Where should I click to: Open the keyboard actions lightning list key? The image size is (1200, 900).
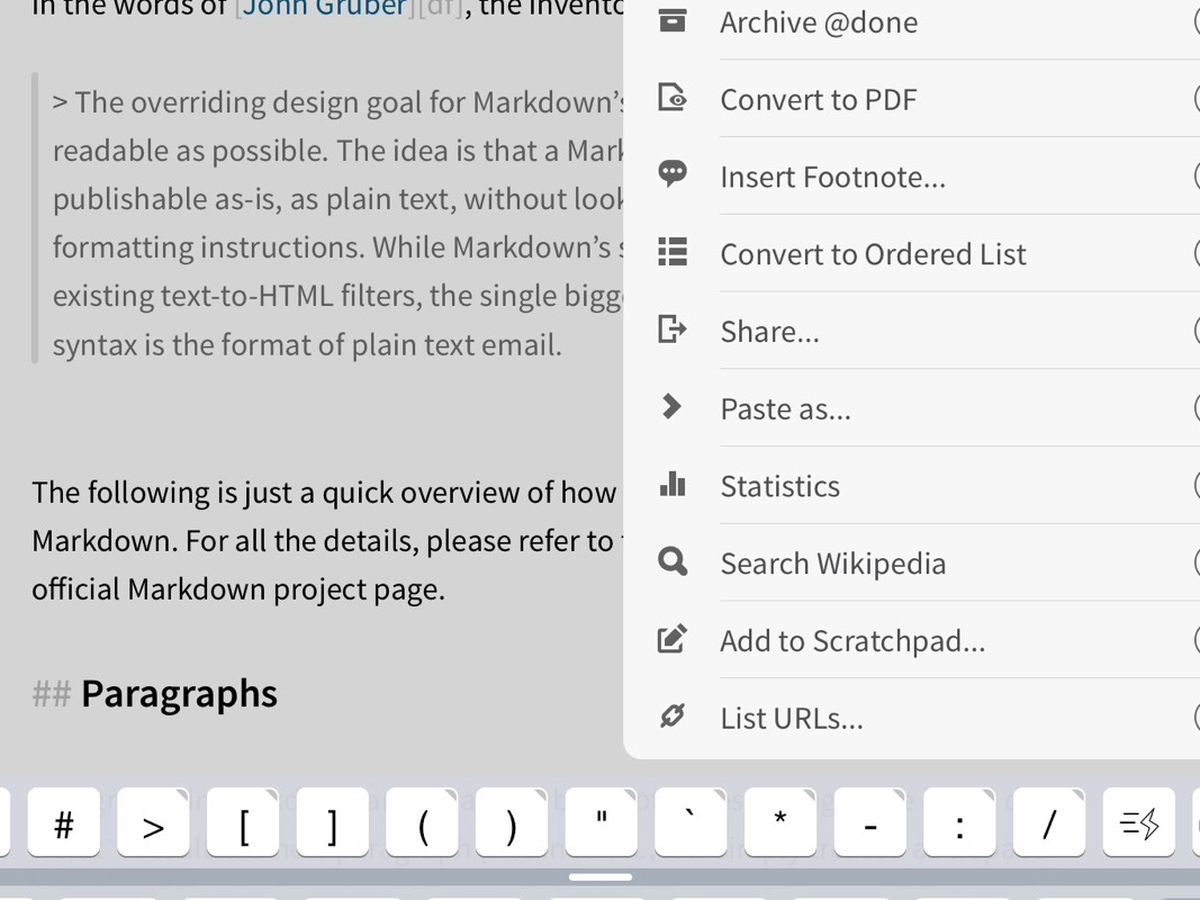(1138, 824)
